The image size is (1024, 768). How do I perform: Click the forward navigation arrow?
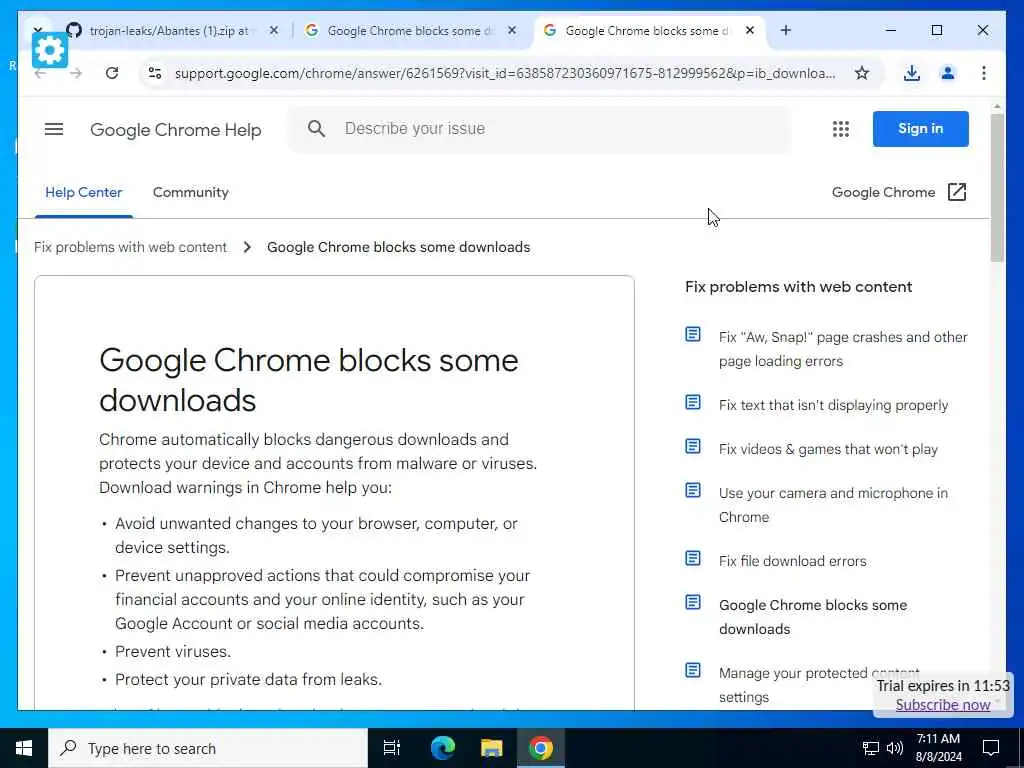coord(76,73)
